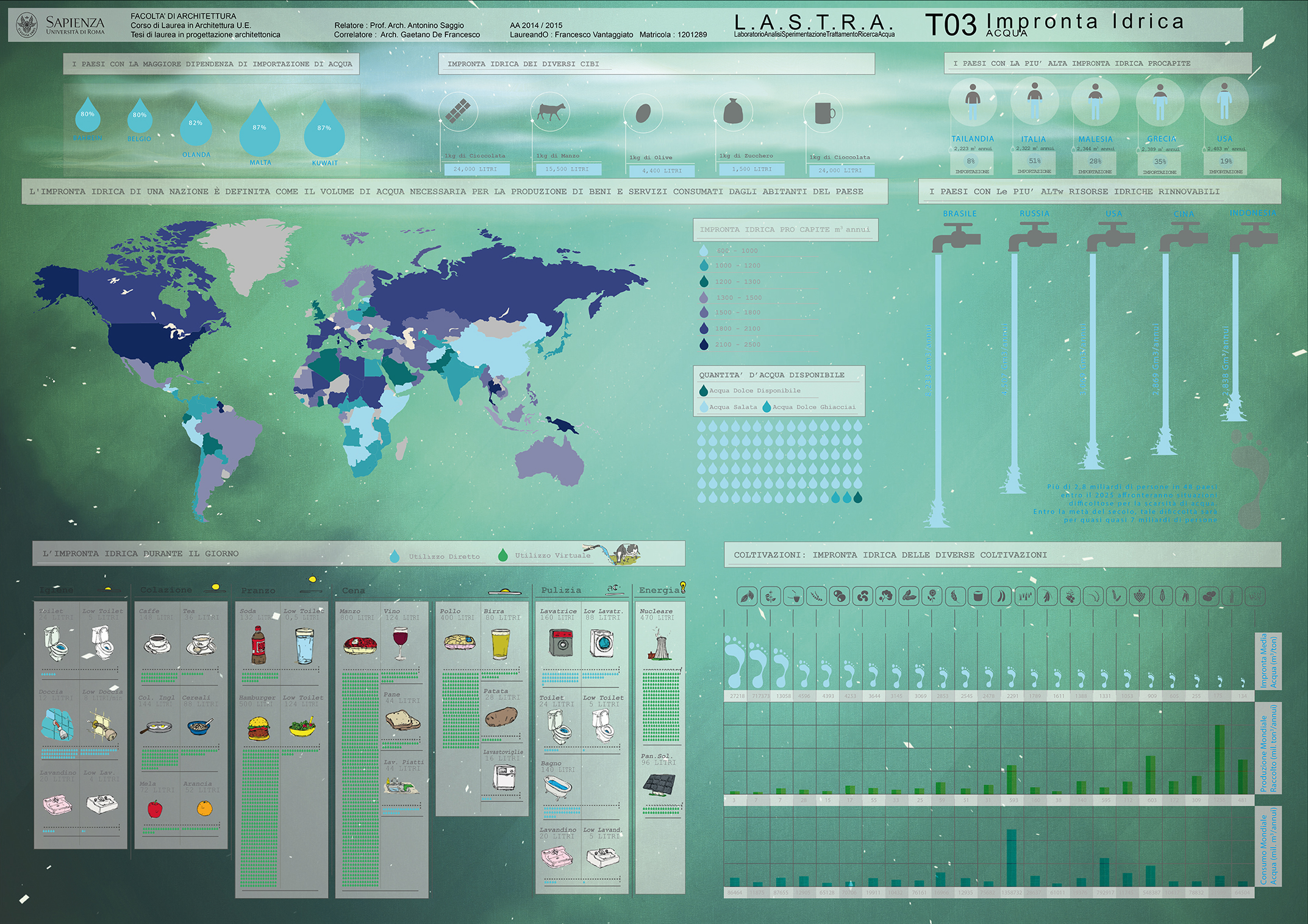The image size is (1308, 924).
Task: Select the hamburger illustration under Pranzo
Action: coord(259,728)
